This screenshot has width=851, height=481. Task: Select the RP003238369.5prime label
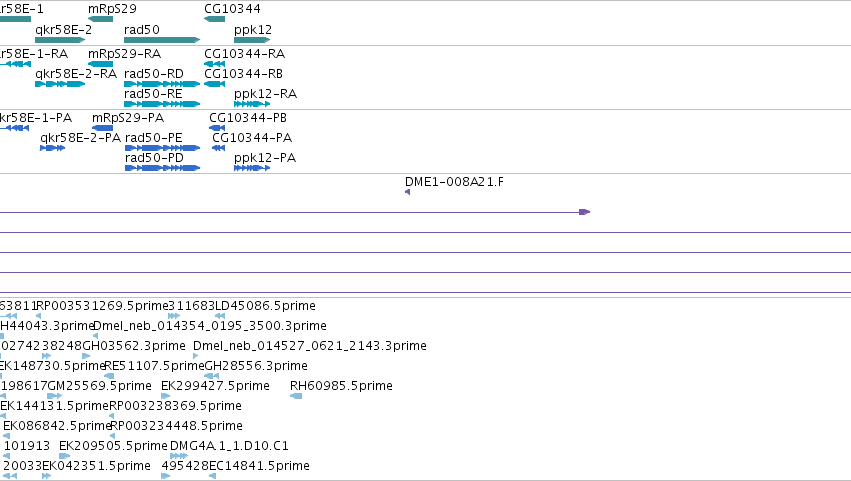click(175, 406)
